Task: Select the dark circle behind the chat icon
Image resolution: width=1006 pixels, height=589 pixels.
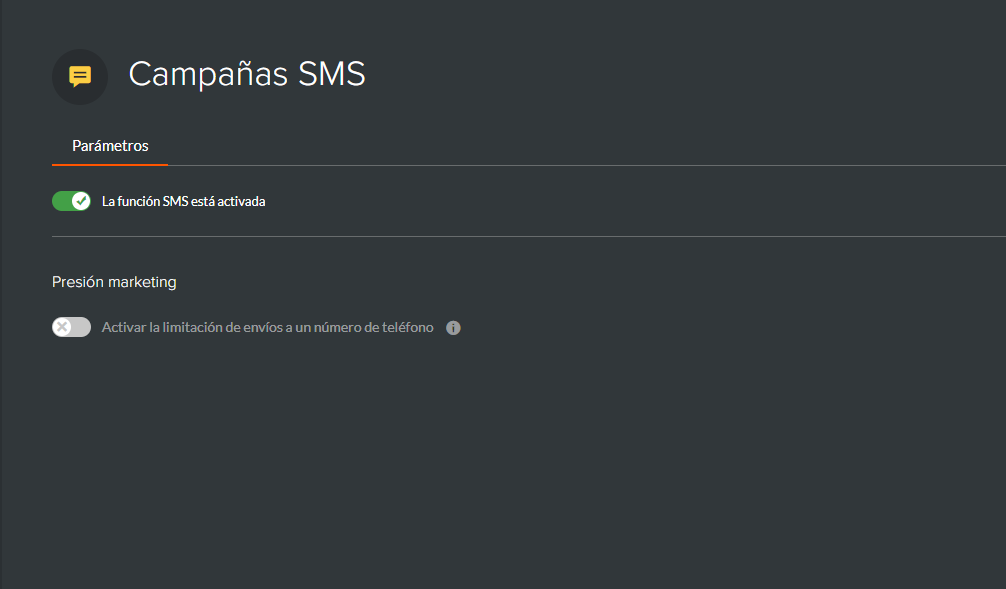Action: pos(80,77)
